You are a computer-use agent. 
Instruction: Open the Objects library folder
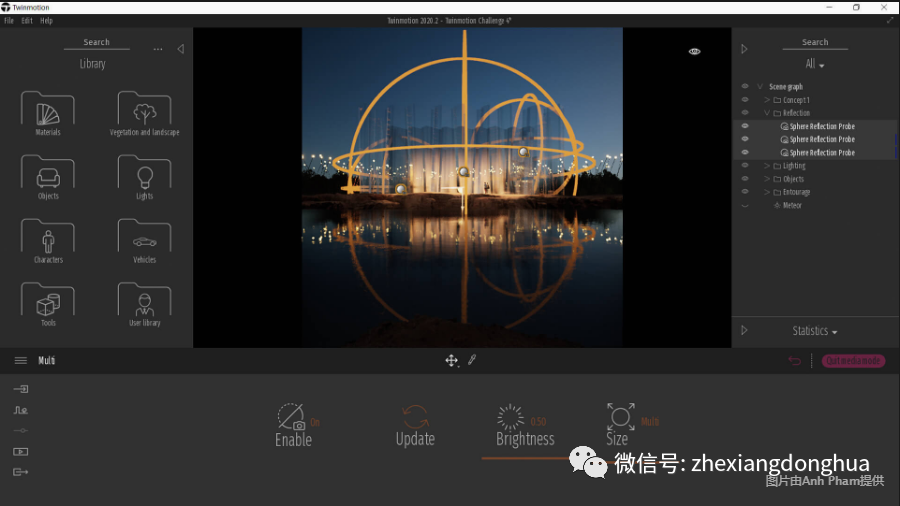click(48, 177)
